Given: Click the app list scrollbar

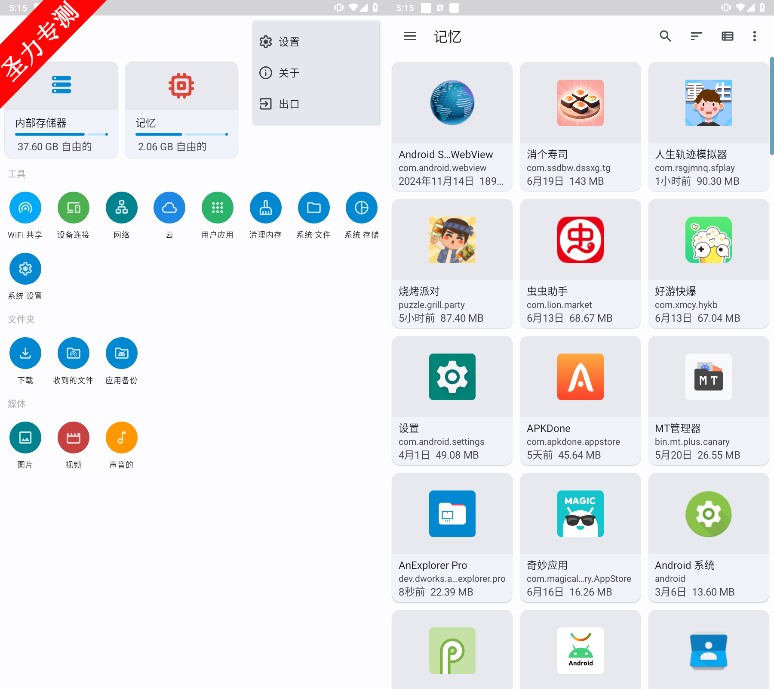Looking at the screenshot, I should (772, 106).
